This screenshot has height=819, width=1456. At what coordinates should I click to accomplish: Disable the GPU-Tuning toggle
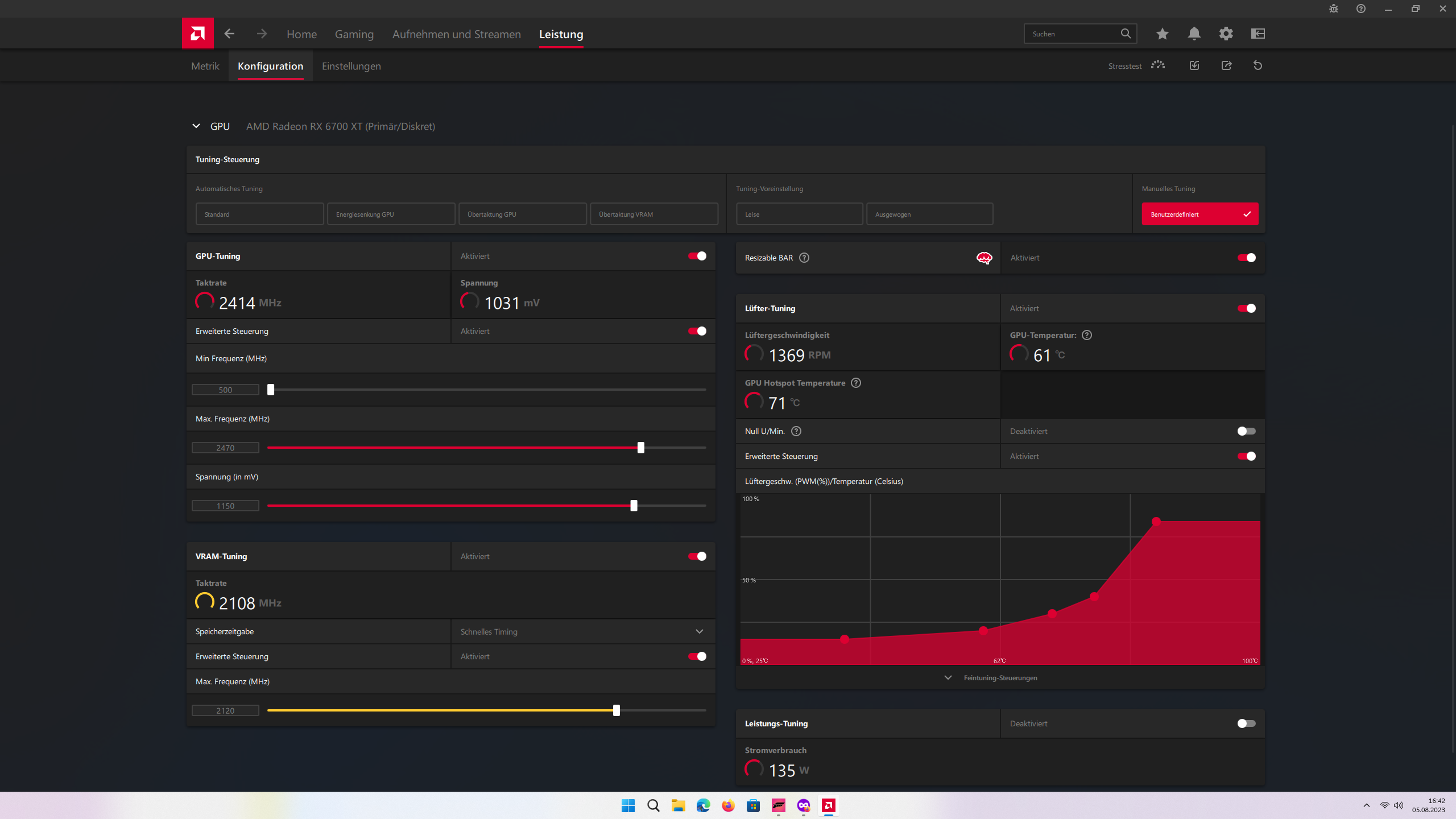[696, 256]
